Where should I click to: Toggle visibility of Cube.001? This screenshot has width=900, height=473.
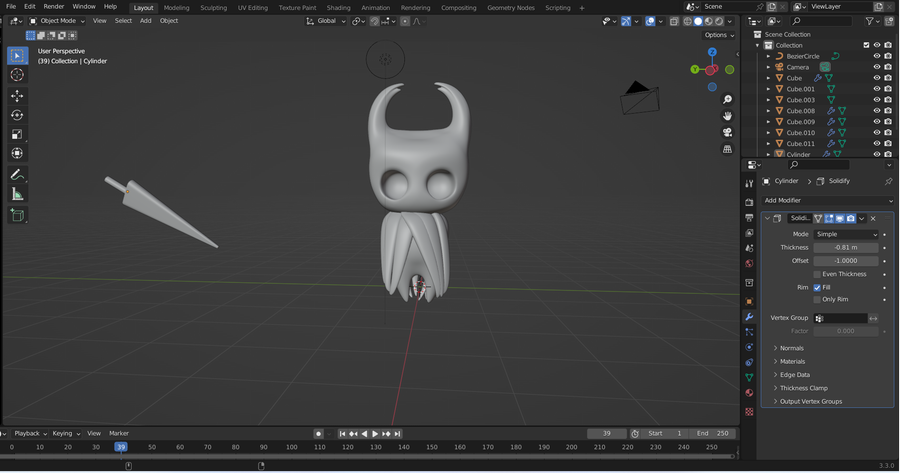[x=876, y=89]
